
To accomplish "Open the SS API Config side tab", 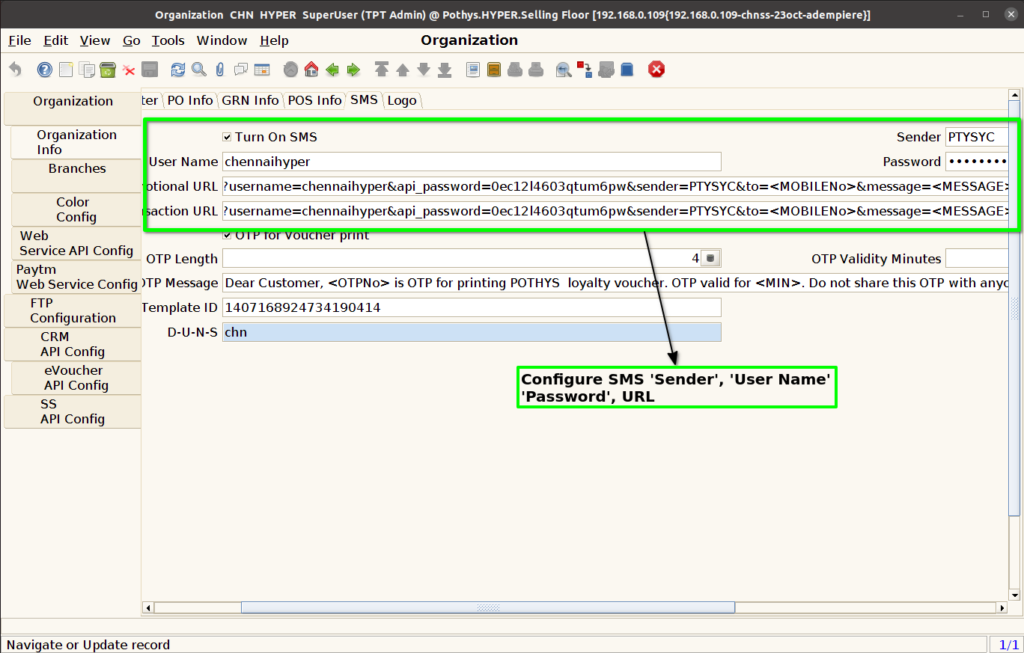I will coord(73,411).
